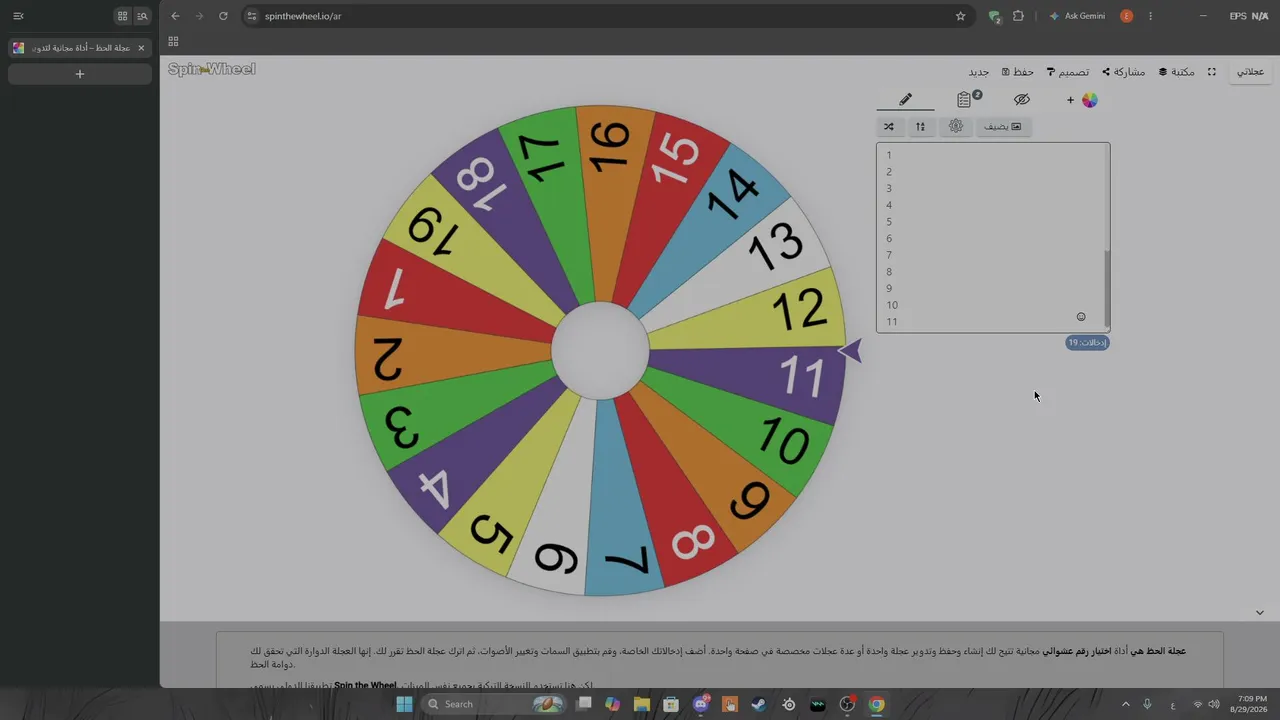Click the wheel center hub to spin
1280x720 pixels.
click(x=600, y=351)
